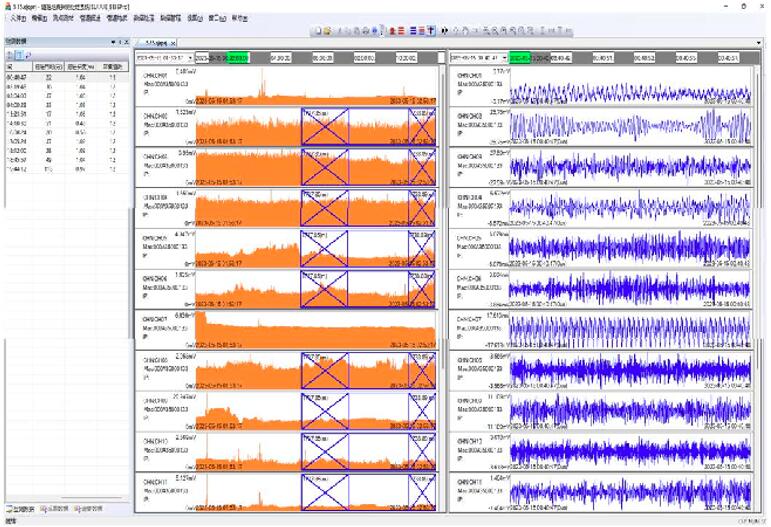This screenshot has height=527, width=771.
Task: Click the first column header in the left data table
Action: click(17, 67)
